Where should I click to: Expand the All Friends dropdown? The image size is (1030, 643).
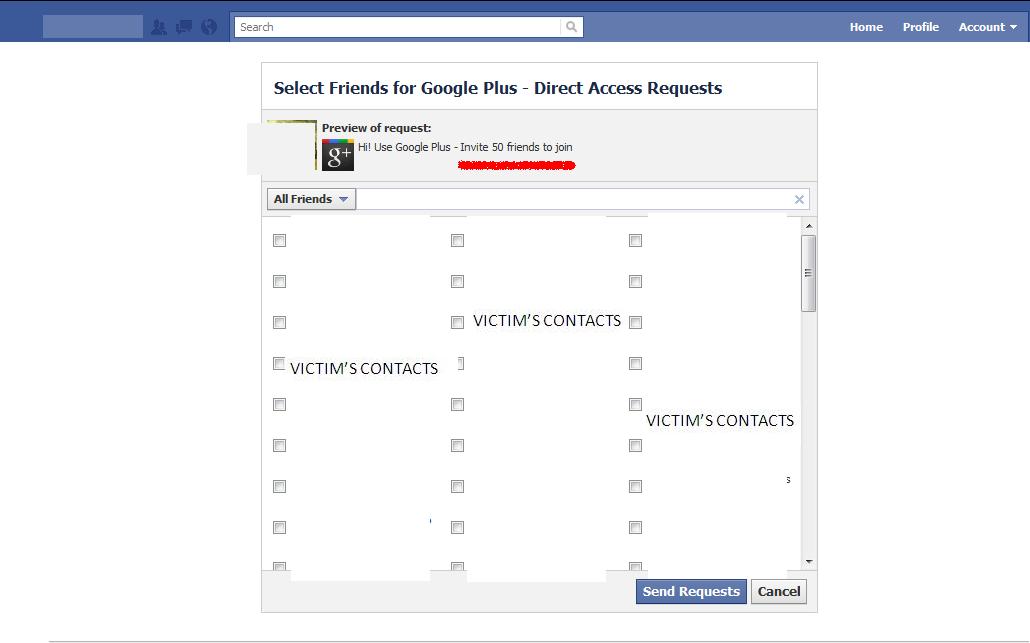tap(311, 199)
